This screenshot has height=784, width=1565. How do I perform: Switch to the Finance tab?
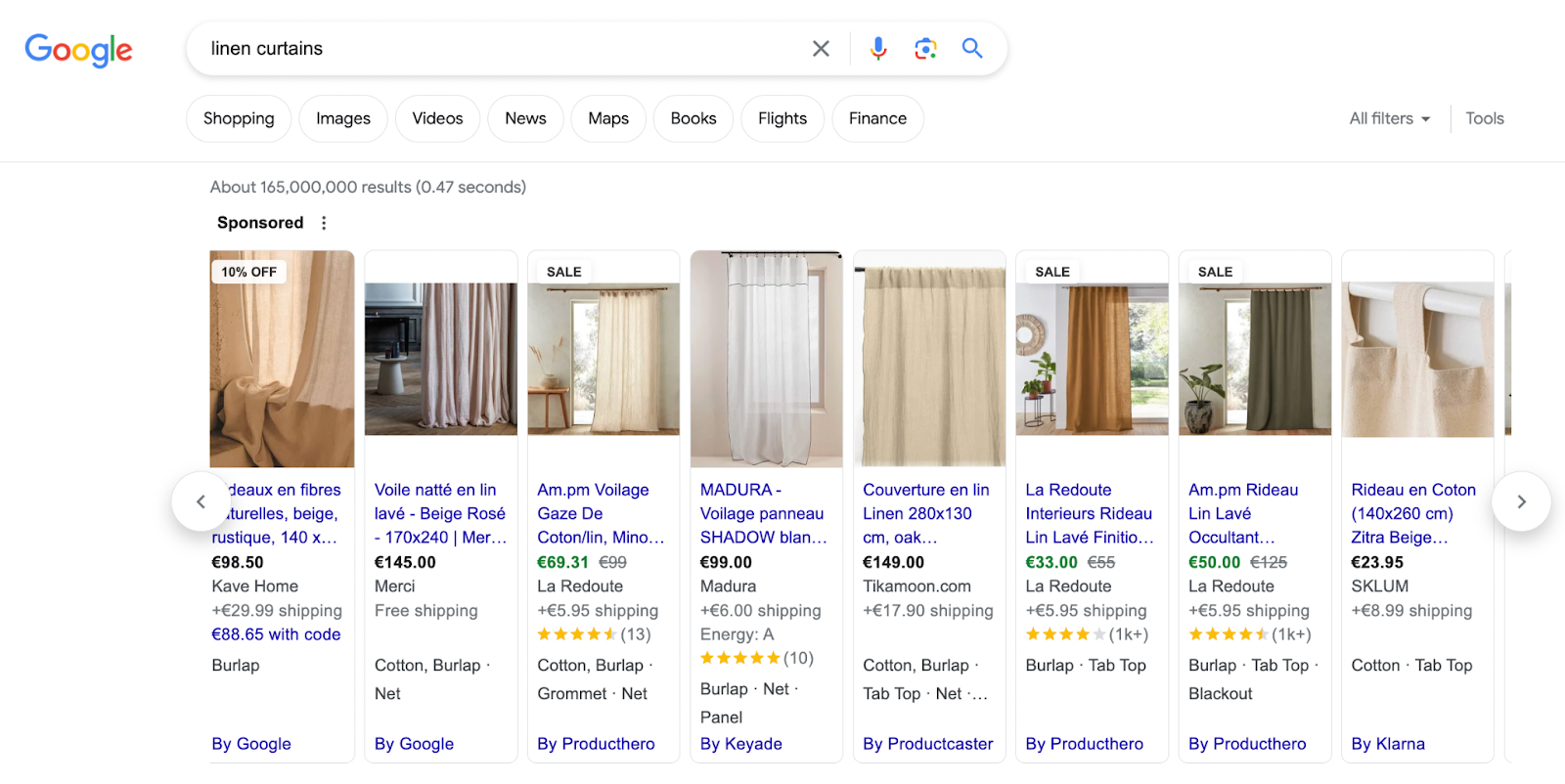click(x=877, y=118)
